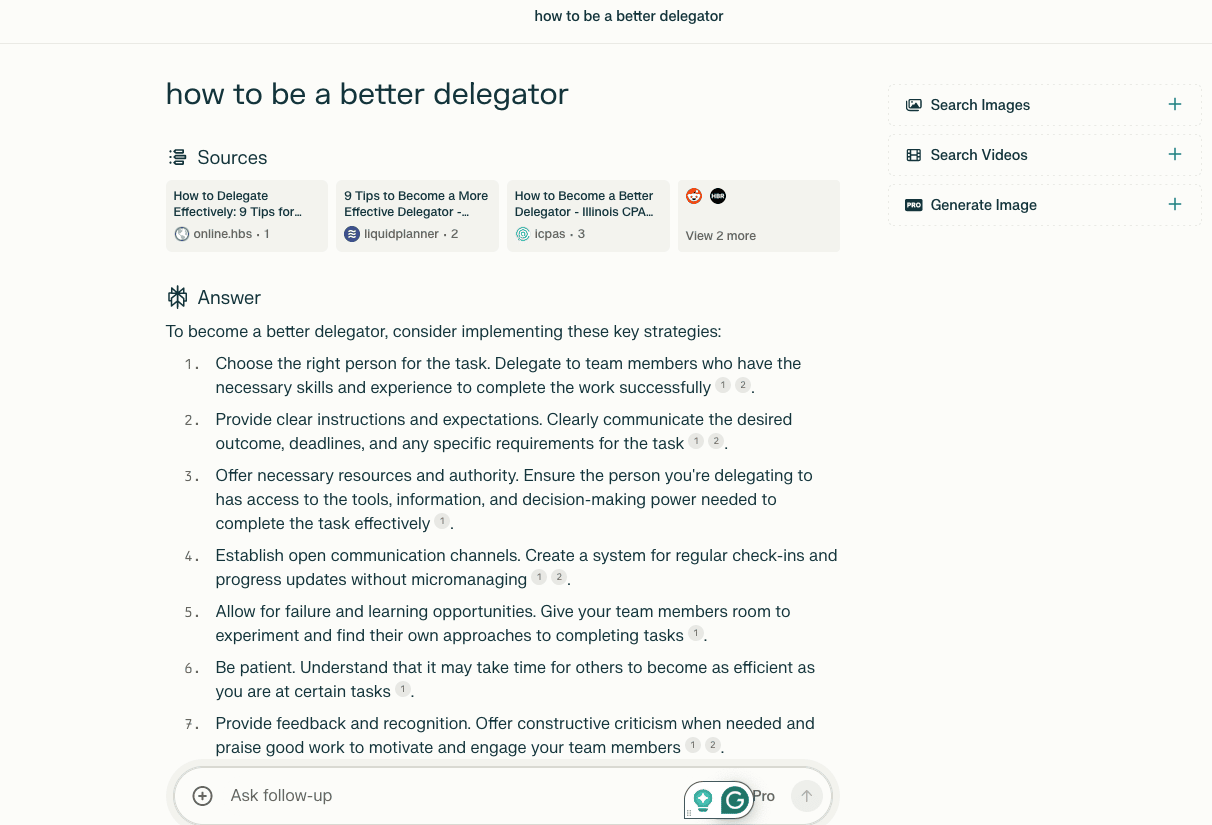Click the Sources list icon
The image size is (1212, 825).
tap(177, 157)
